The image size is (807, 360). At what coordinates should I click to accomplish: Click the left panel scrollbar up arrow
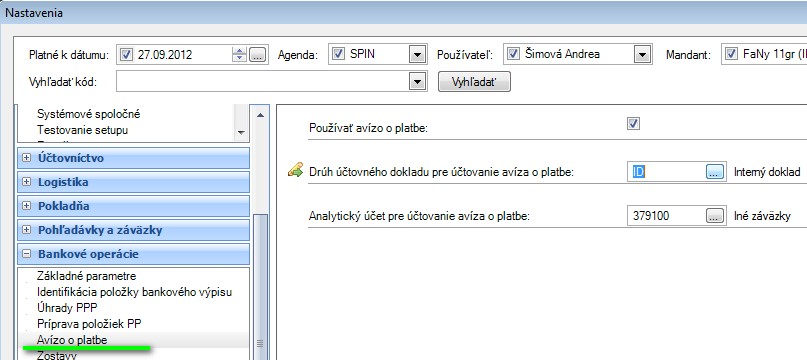click(x=261, y=115)
